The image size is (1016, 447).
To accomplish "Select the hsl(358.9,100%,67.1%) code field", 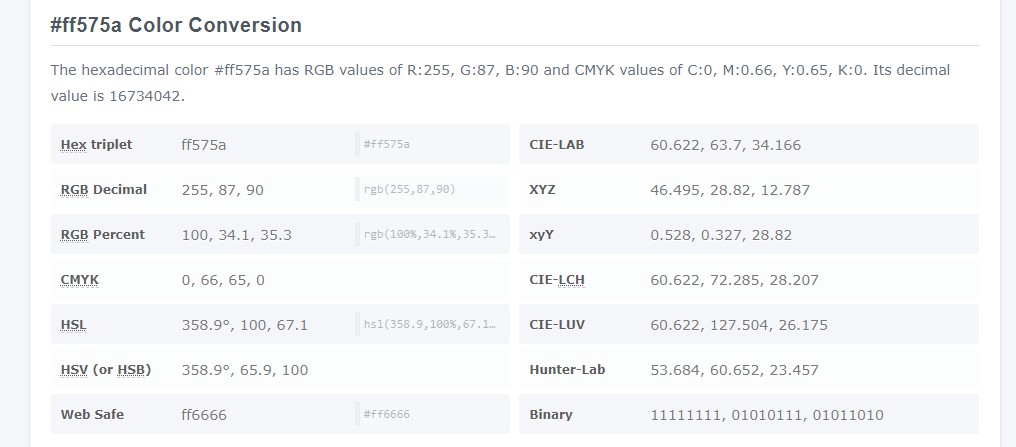I will (x=430, y=324).
